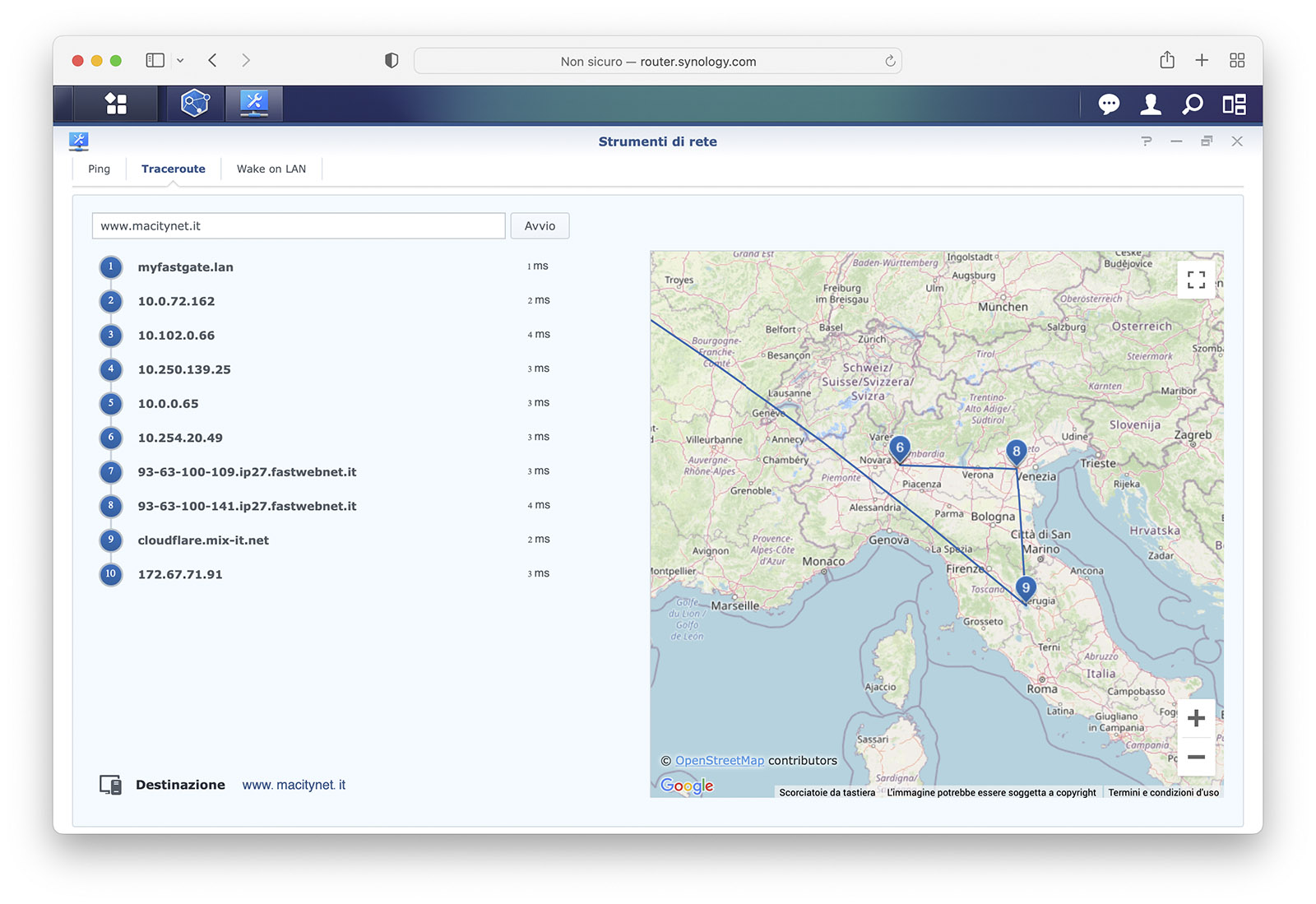This screenshot has width=1316, height=904.
Task: Open the Network Center taskbar icon
Action: point(195,104)
